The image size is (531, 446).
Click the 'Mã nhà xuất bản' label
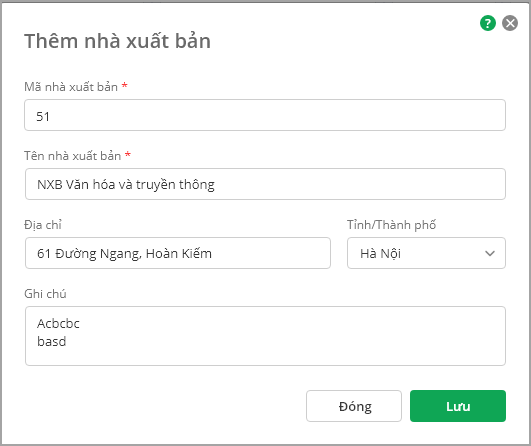click(x=71, y=87)
